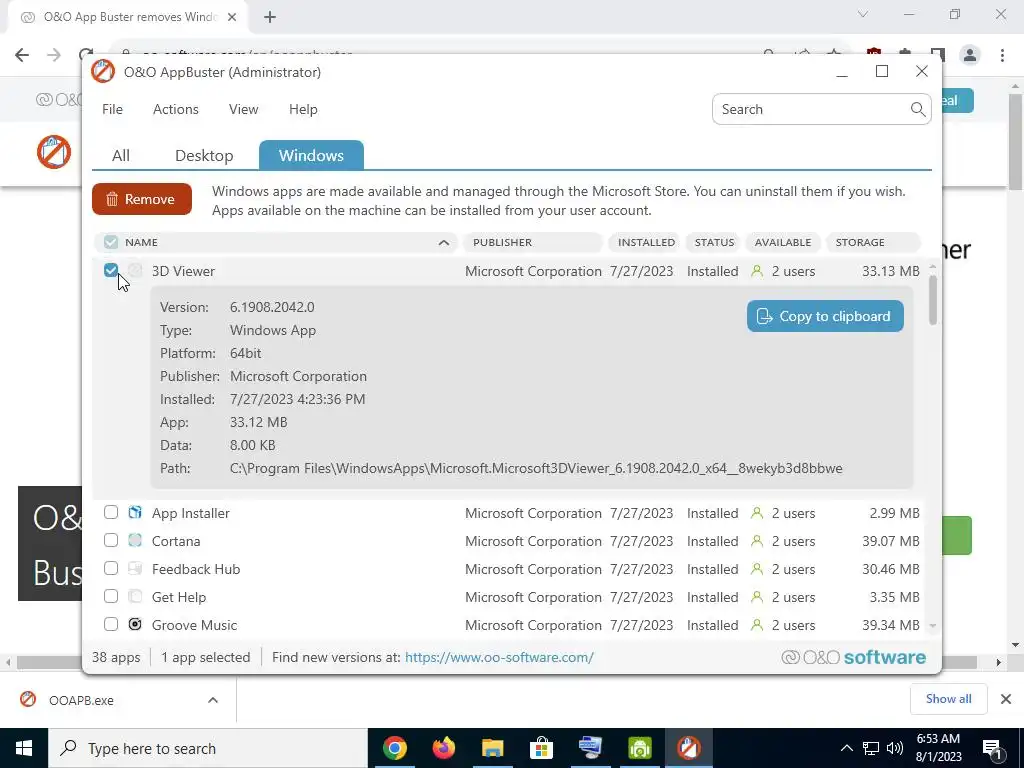The image size is (1024, 768).
Task: Click the NAME column sort arrow
Action: pyautogui.click(x=444, y=242)
